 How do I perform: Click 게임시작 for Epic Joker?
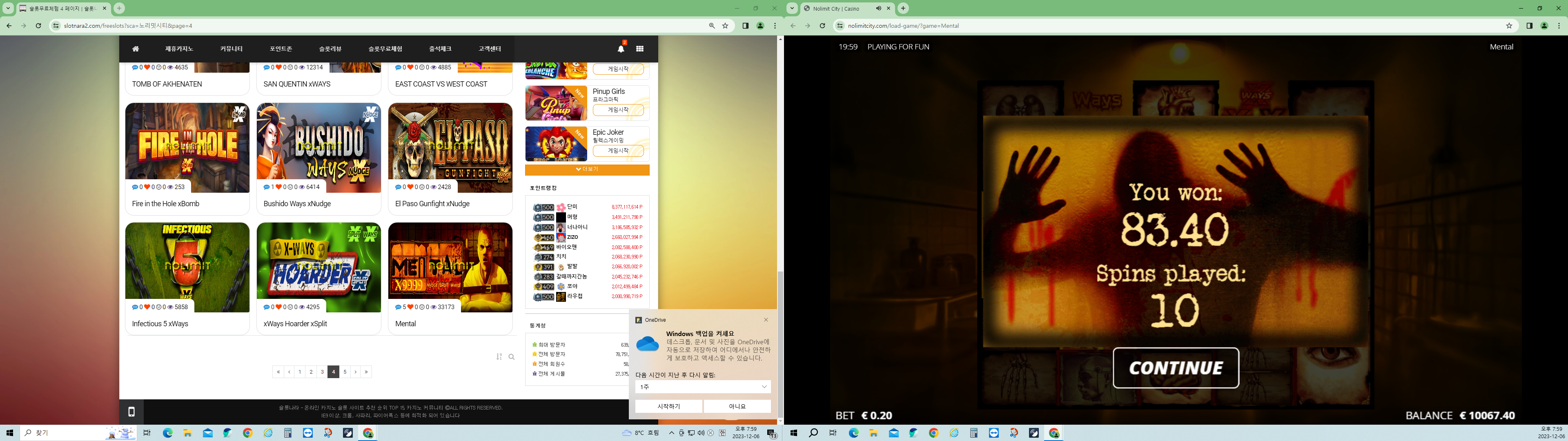pyautogui.click(x=619, y=151)
